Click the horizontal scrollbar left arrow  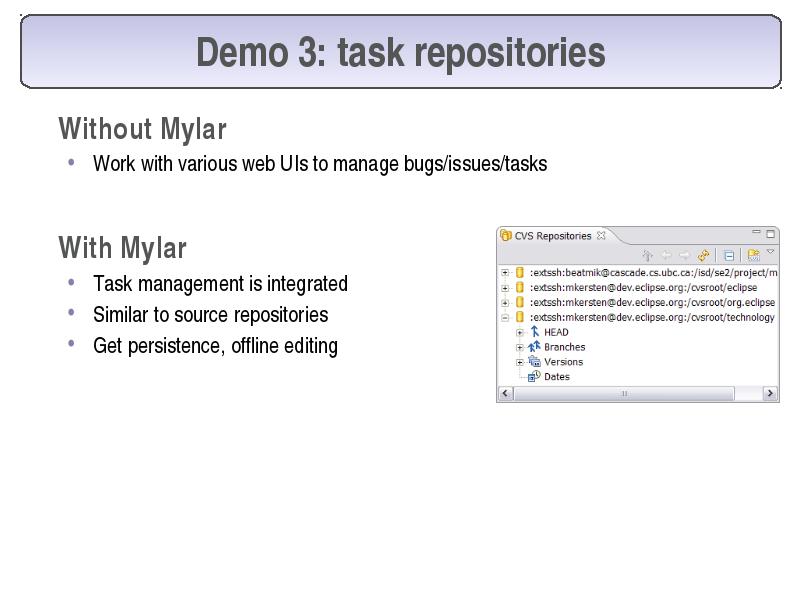pos(505,393)
